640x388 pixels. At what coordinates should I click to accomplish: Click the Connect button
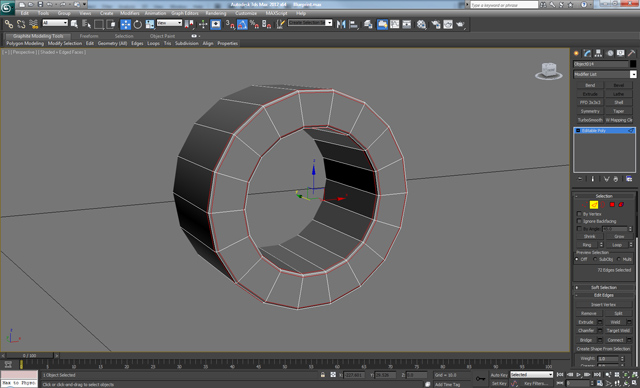[x=615, y=340]
